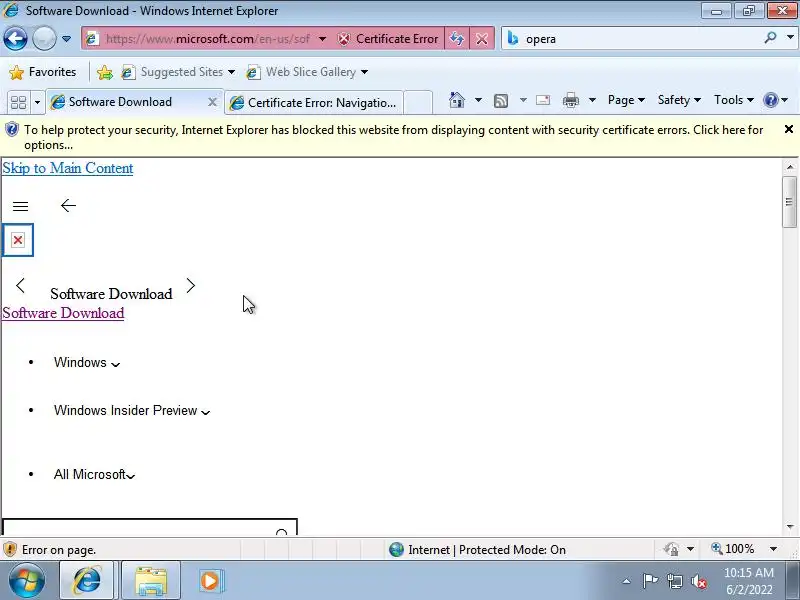Click the Home toolbar icon
This screenshot has height=600, width=800.
pyautogui.click(x=457, y=101)
